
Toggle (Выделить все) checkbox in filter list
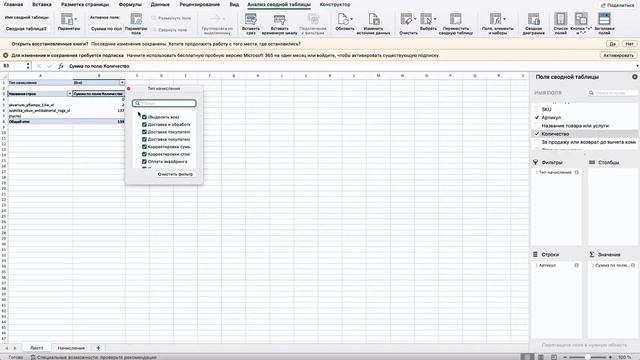[144, 117]
